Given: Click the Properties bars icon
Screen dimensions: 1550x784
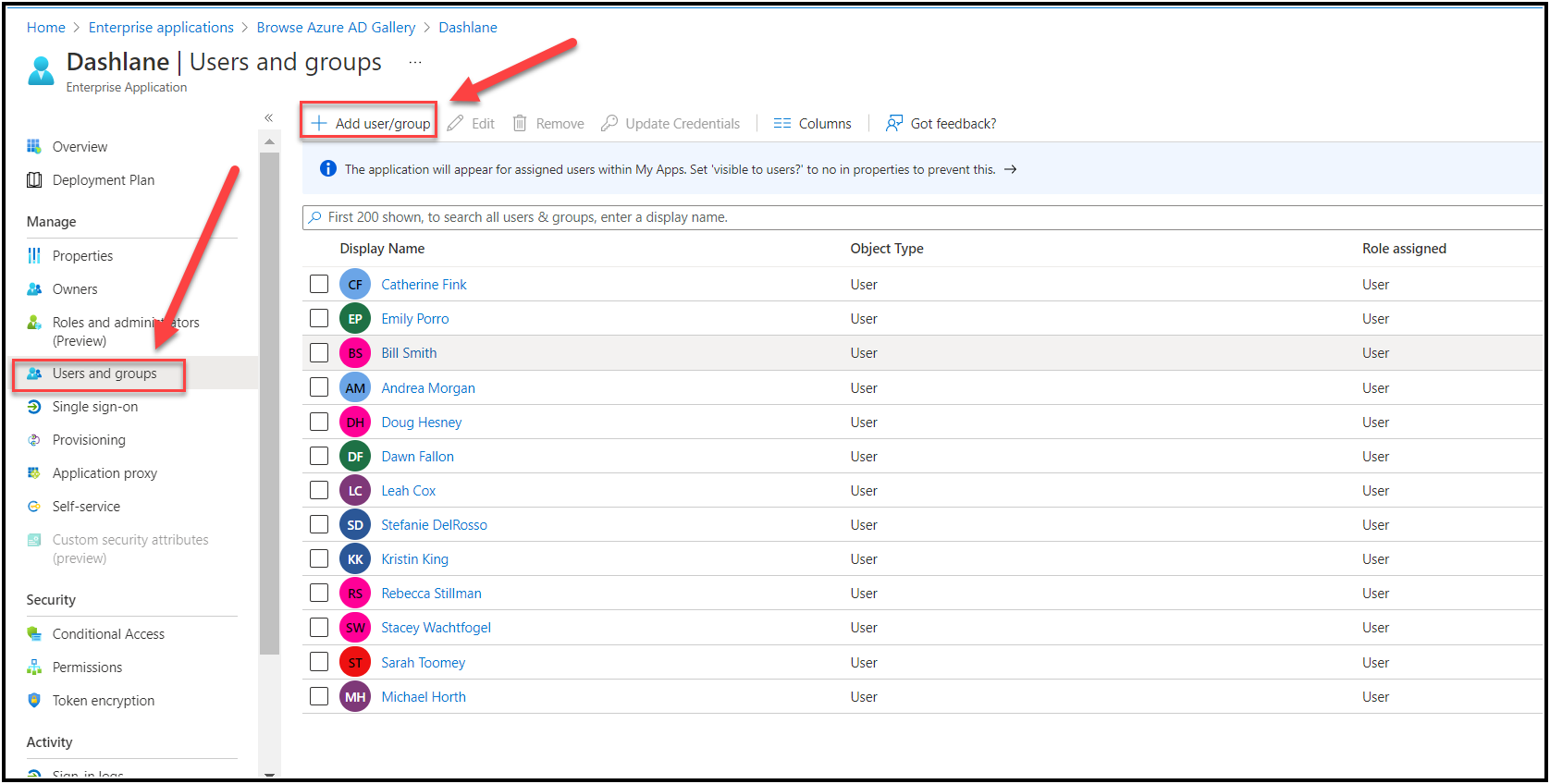Looking at the screenshot, I should 34,255.
